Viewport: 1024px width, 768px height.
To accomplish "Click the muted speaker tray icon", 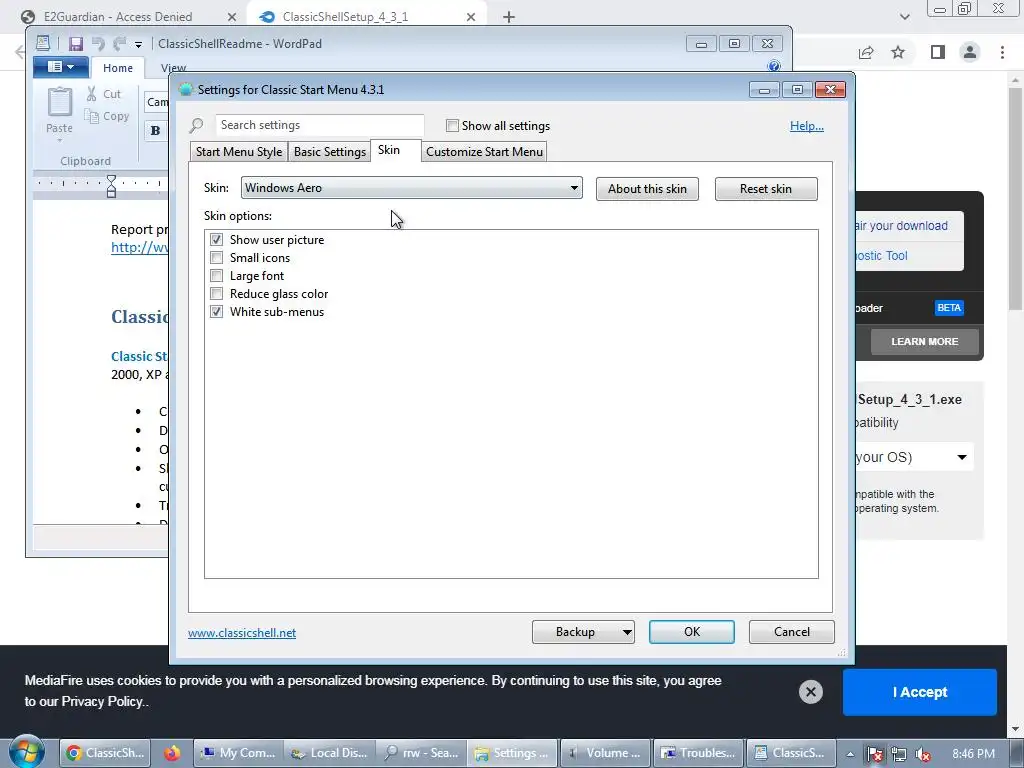I will coord(923,754).
